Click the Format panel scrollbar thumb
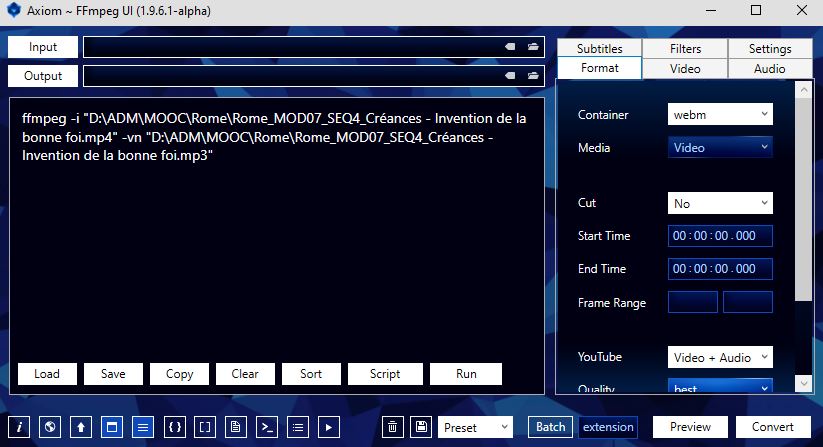The width and height of the screenshot is (823, 447). coord(804,199)
